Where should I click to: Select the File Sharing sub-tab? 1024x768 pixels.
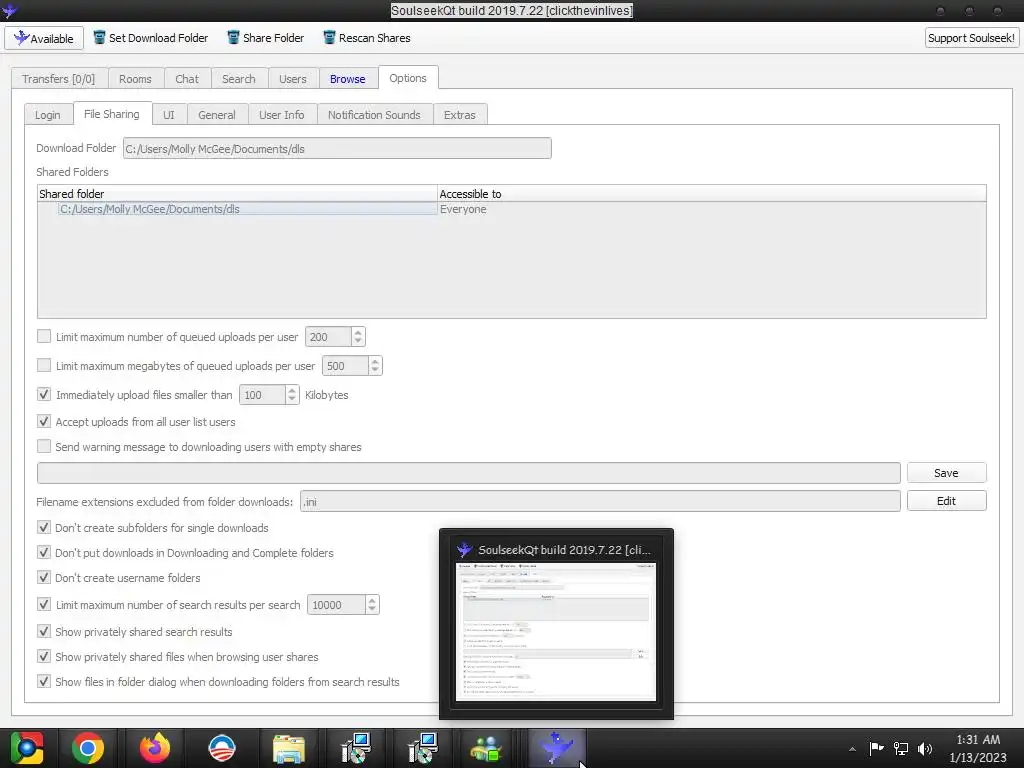(x=112, y=114)
